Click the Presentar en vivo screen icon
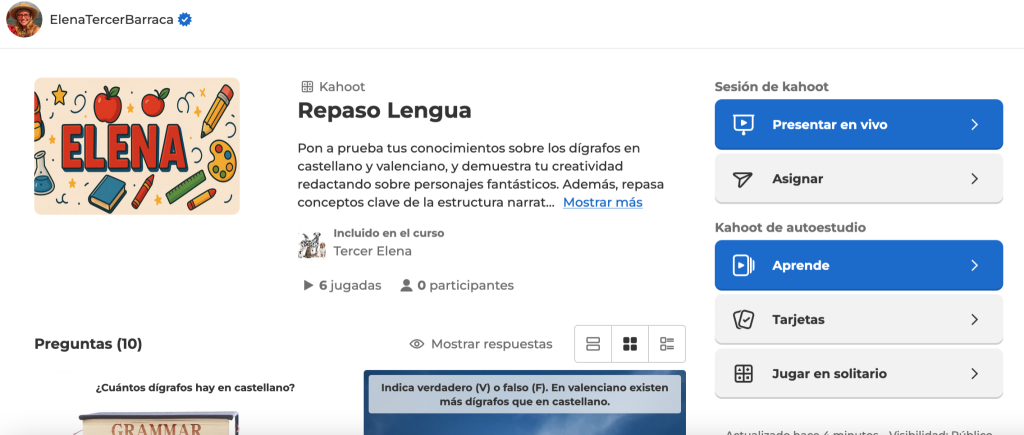This screenshot has height=435, width=1024. pyautogui.click(x=742, y=125)
